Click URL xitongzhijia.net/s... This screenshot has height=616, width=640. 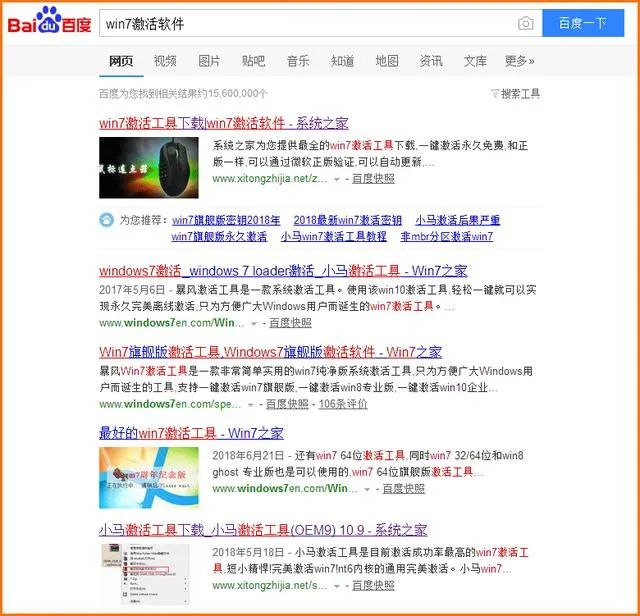point(269,585)
